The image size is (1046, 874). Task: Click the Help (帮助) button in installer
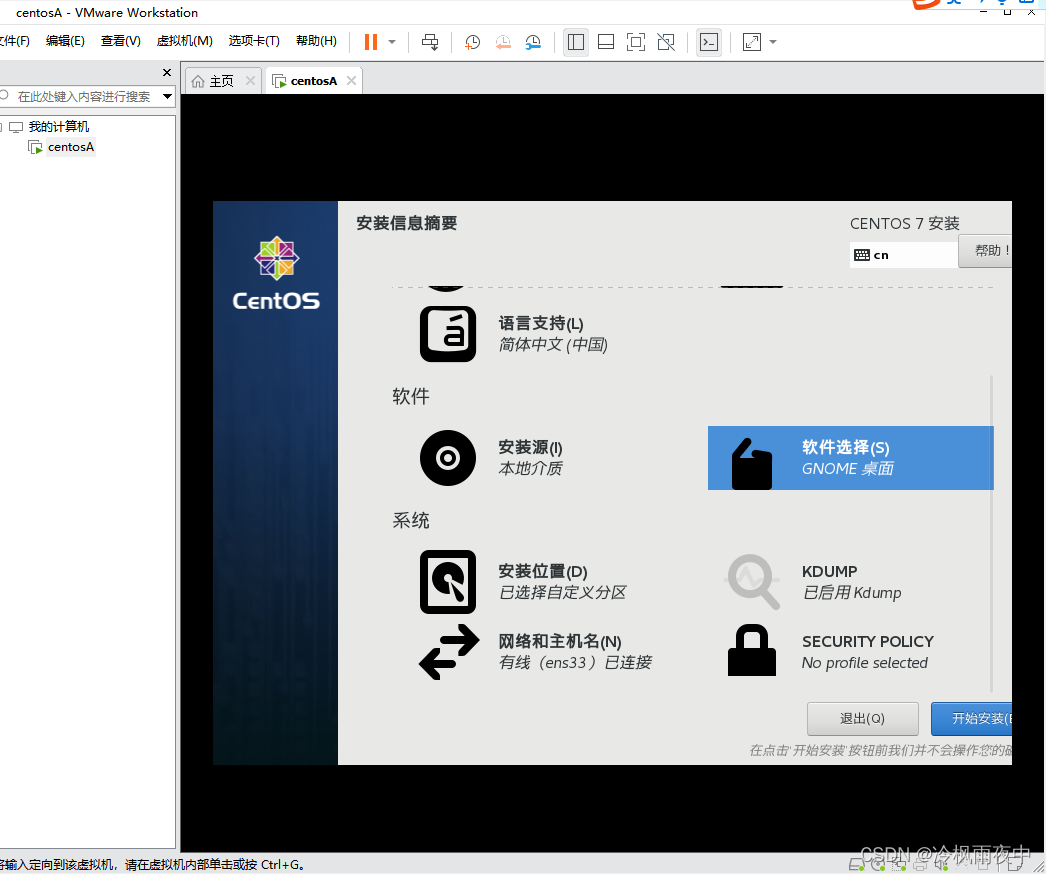986,251
